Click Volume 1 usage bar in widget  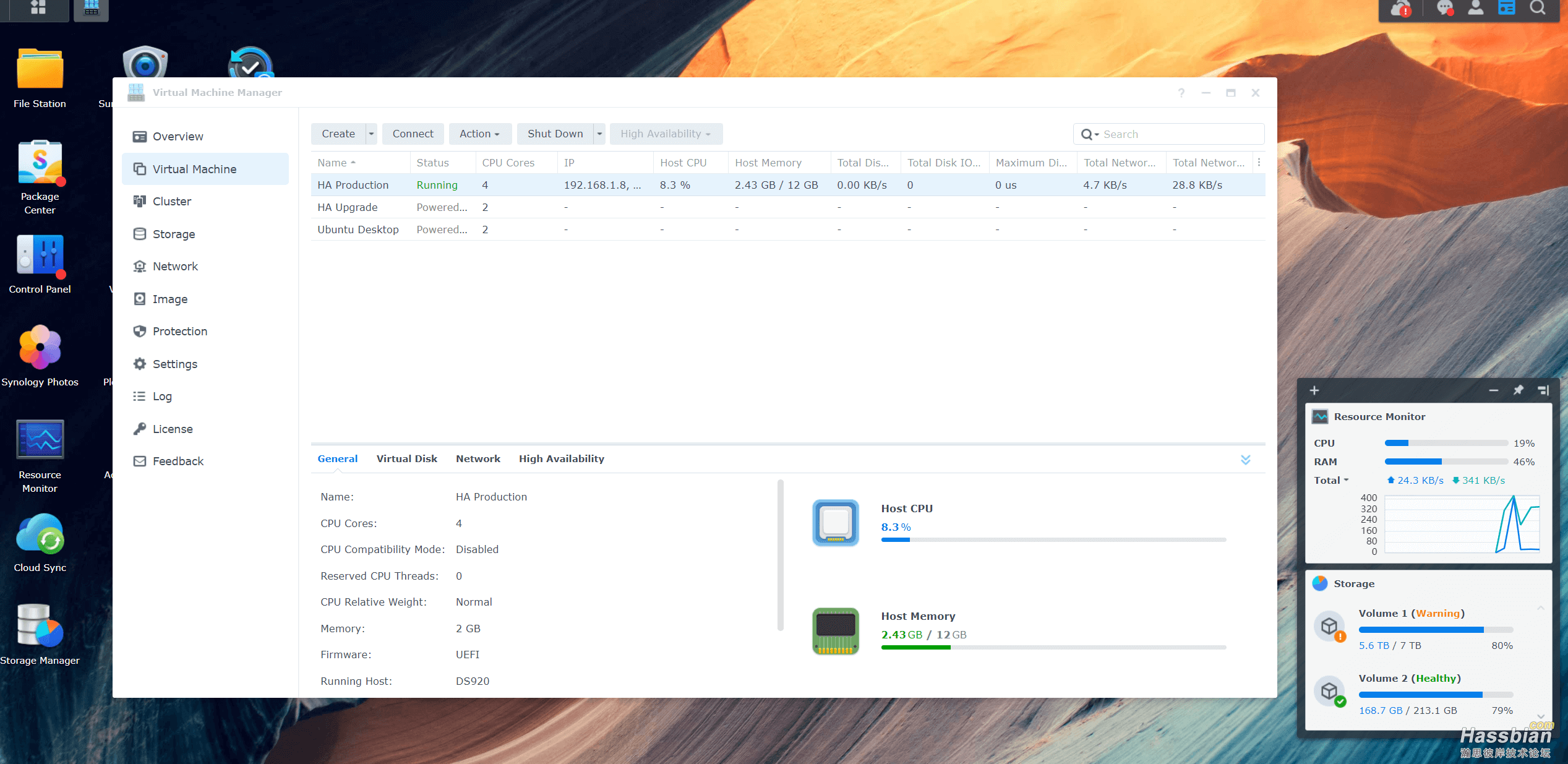[1436, 630]
